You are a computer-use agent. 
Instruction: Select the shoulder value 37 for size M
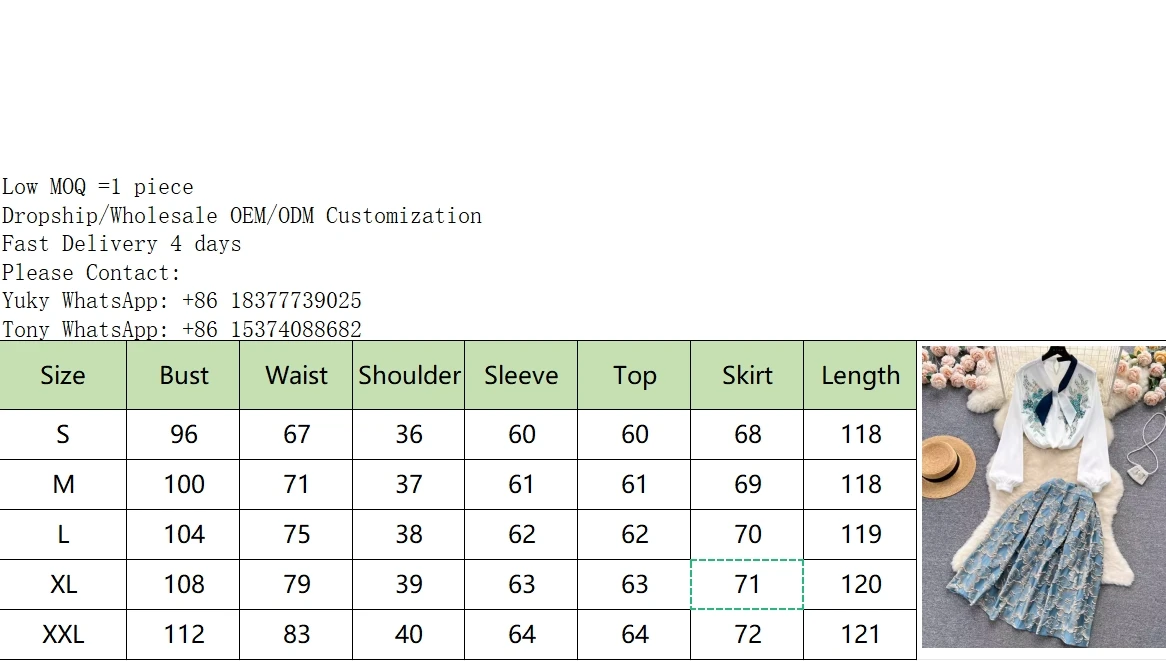(409, 484)
